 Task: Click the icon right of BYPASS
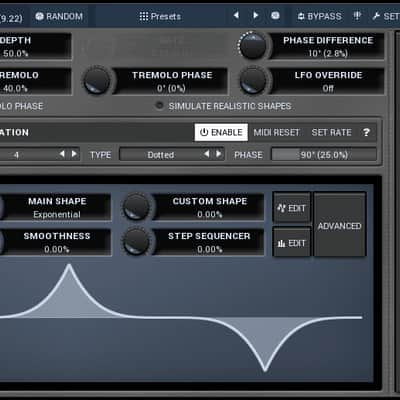(x=357, y=16)
